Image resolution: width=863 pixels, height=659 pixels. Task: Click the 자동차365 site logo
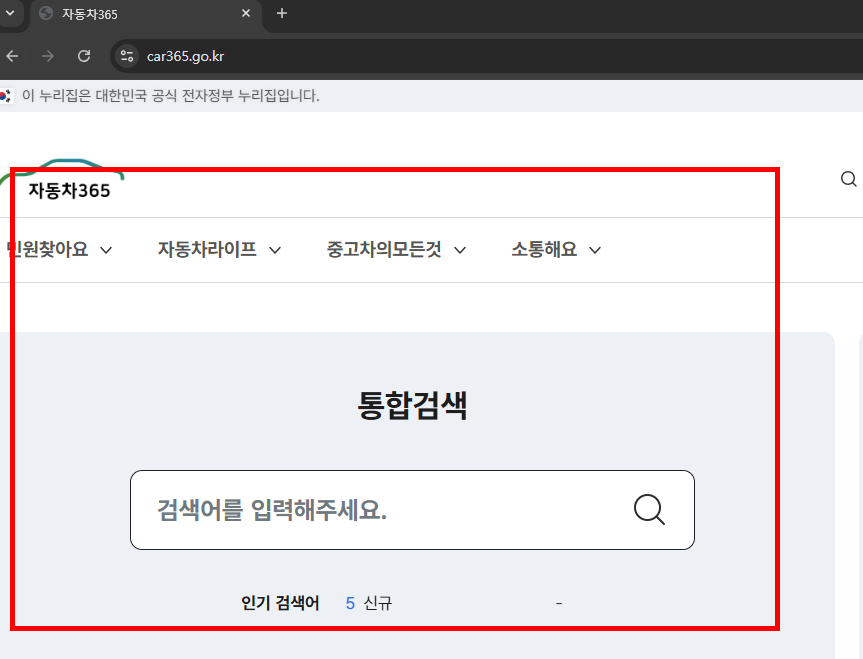tap(68, 188)
